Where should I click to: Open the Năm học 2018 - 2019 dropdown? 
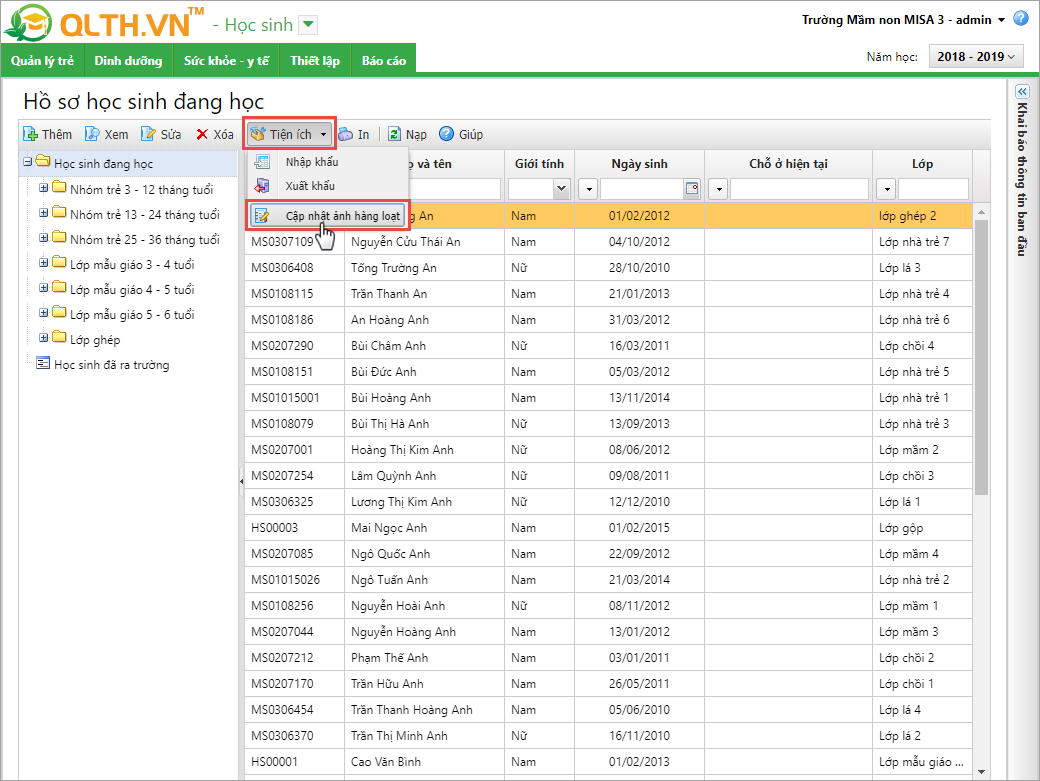click(x=976, y=57)
